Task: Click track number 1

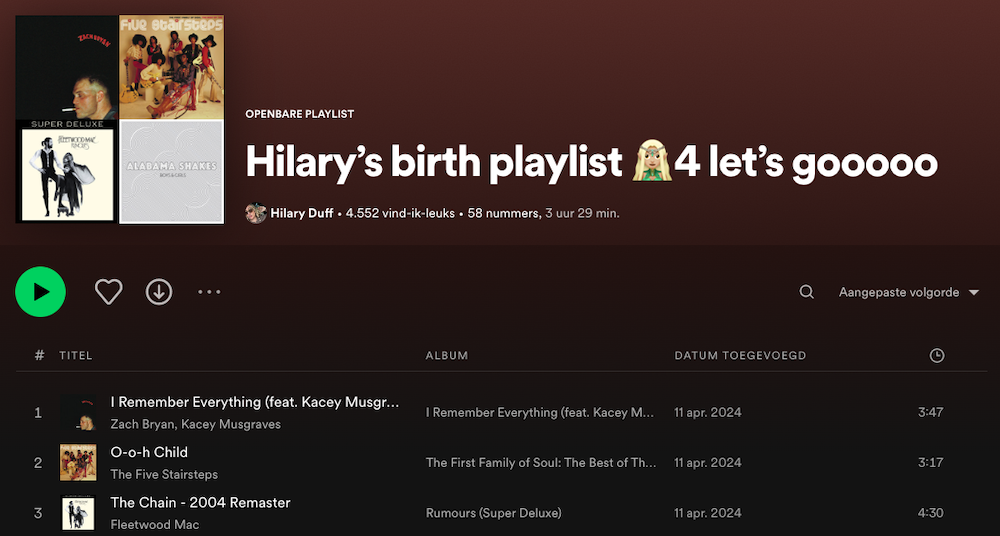Action: (38, 413)
